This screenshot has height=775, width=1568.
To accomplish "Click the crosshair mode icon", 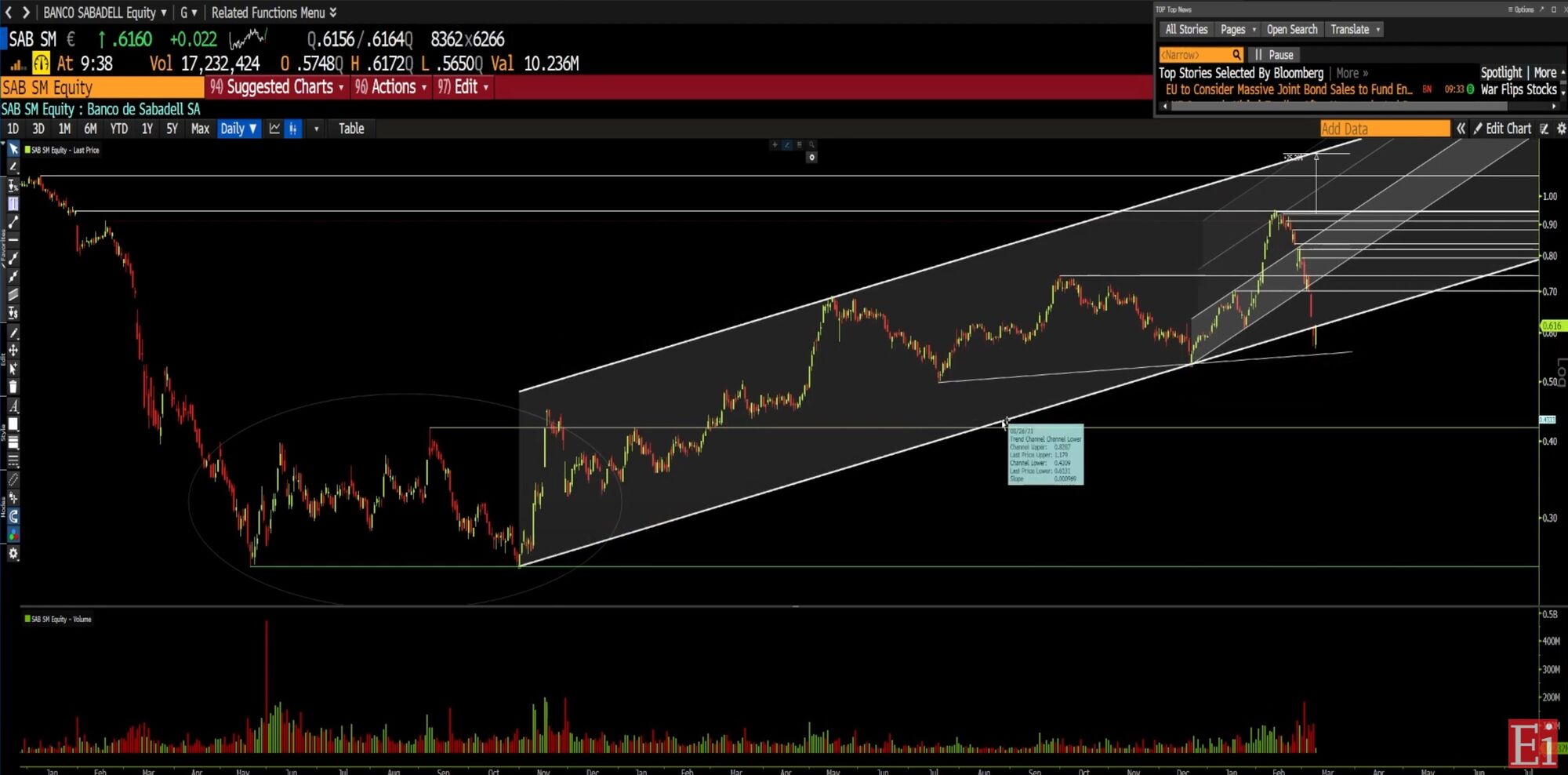I will [x=13, y=498].
